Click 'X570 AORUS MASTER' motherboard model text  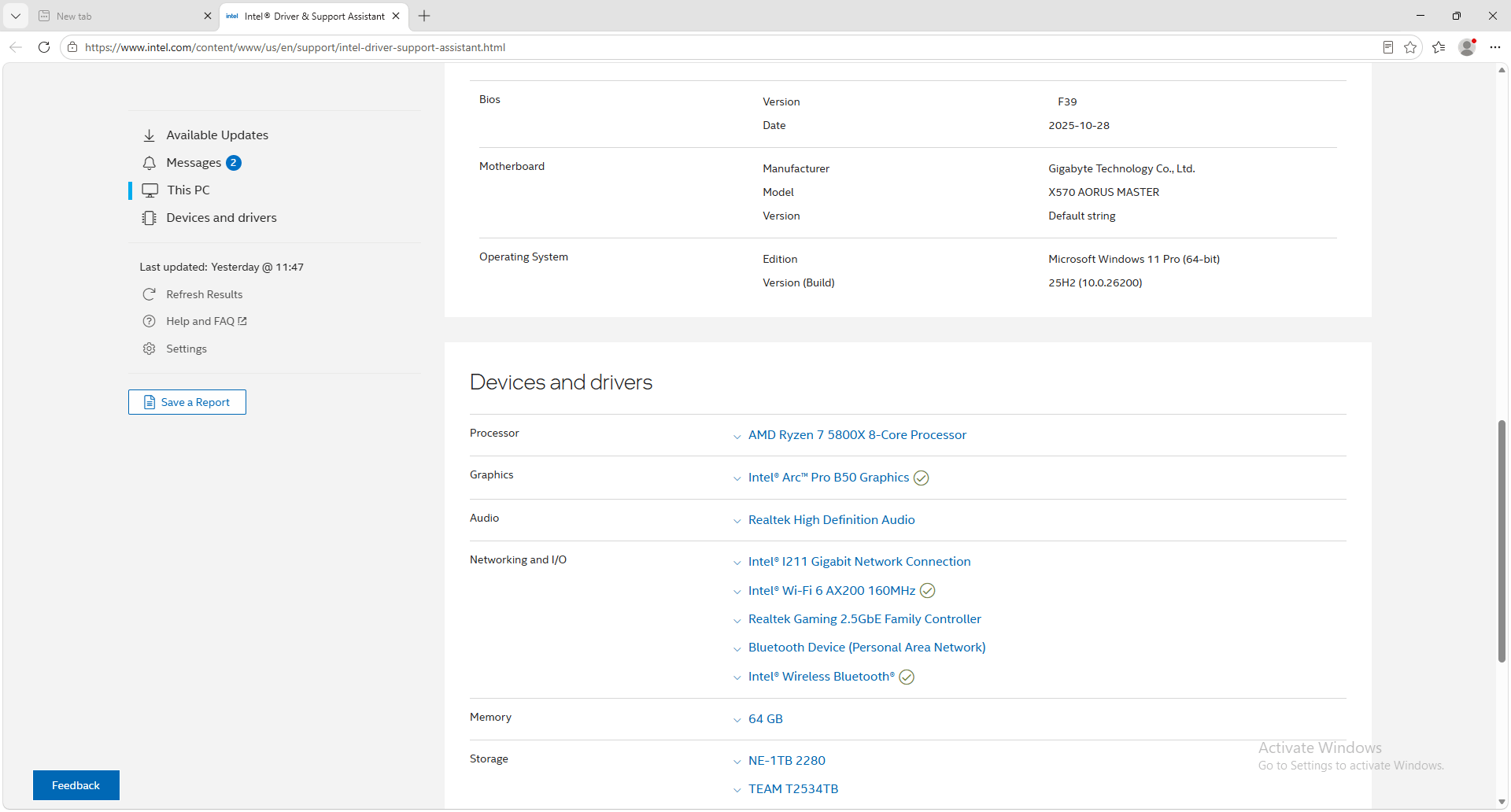[x=1103, y=192]
